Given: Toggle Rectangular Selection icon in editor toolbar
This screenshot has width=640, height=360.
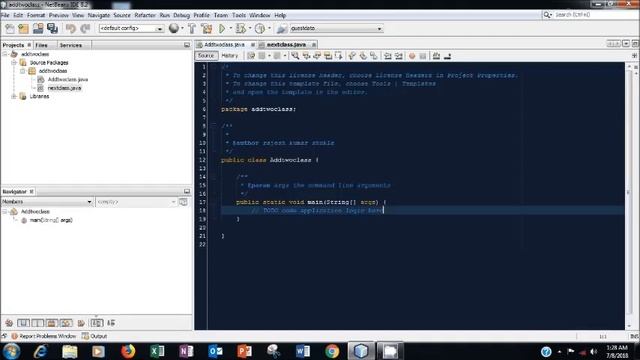Looking at the screenshot, I should pyautogui.click(x=339, y=56).
